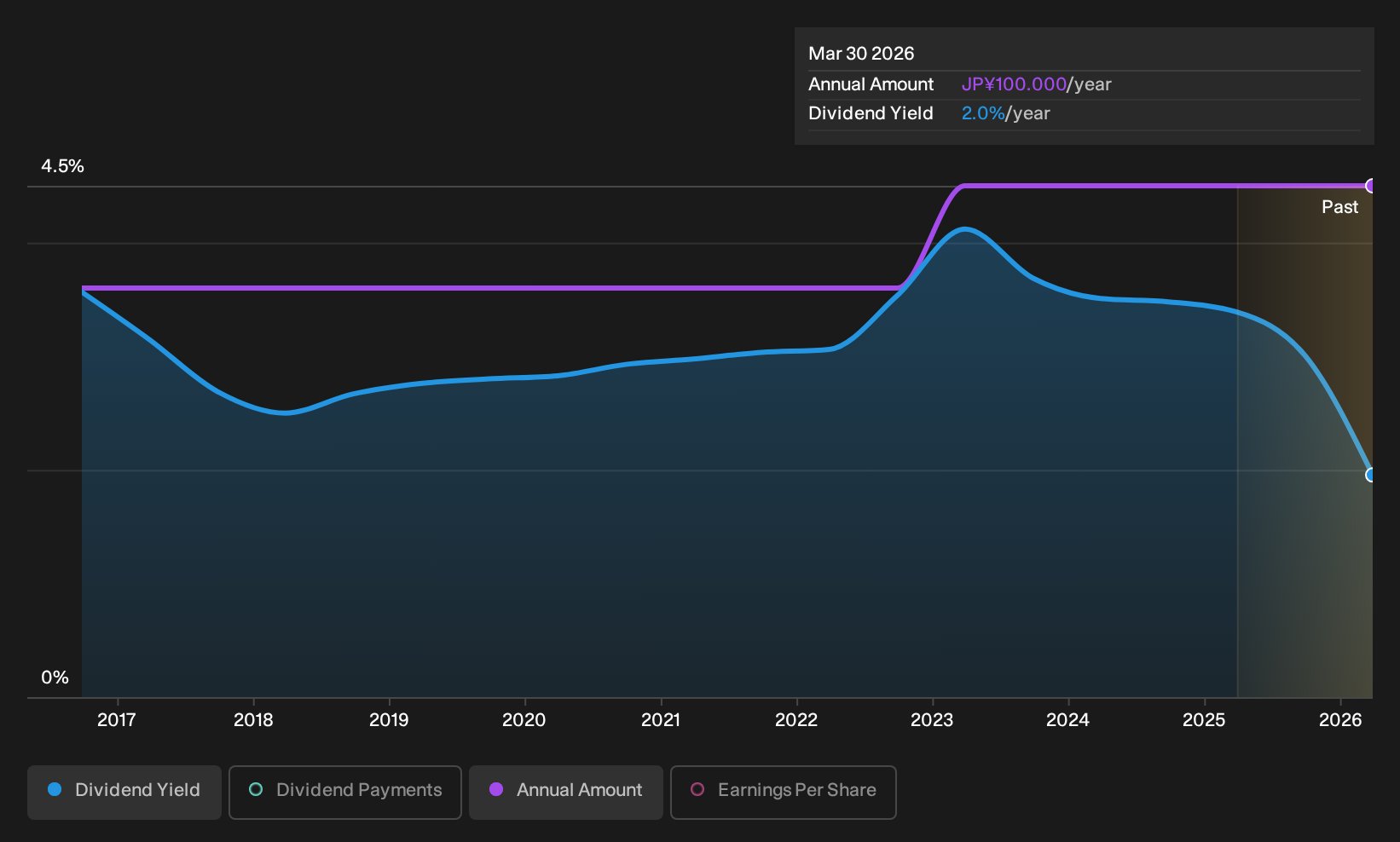Screen dimensions: 1400x842
Task: Click the 4.5% y-axis label
Action: pyautogui.click(x=63, y=166)
